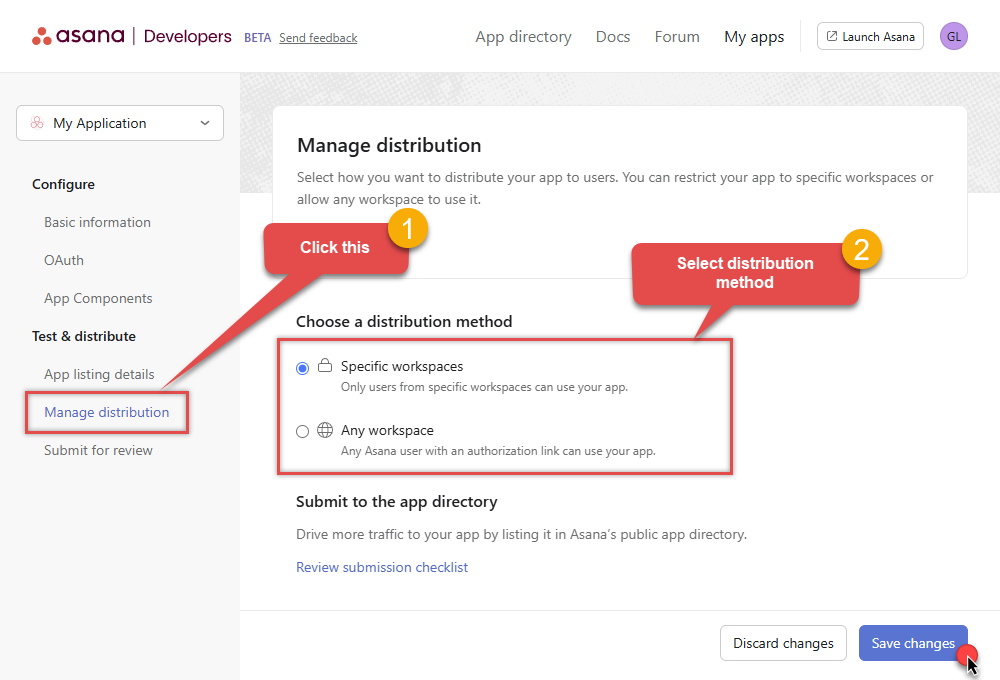This screenshot has height=680, width=1000.
Task: Click the lock icon beside Specific workspaces
Action: pyautogui.click(x=325, y=366)
